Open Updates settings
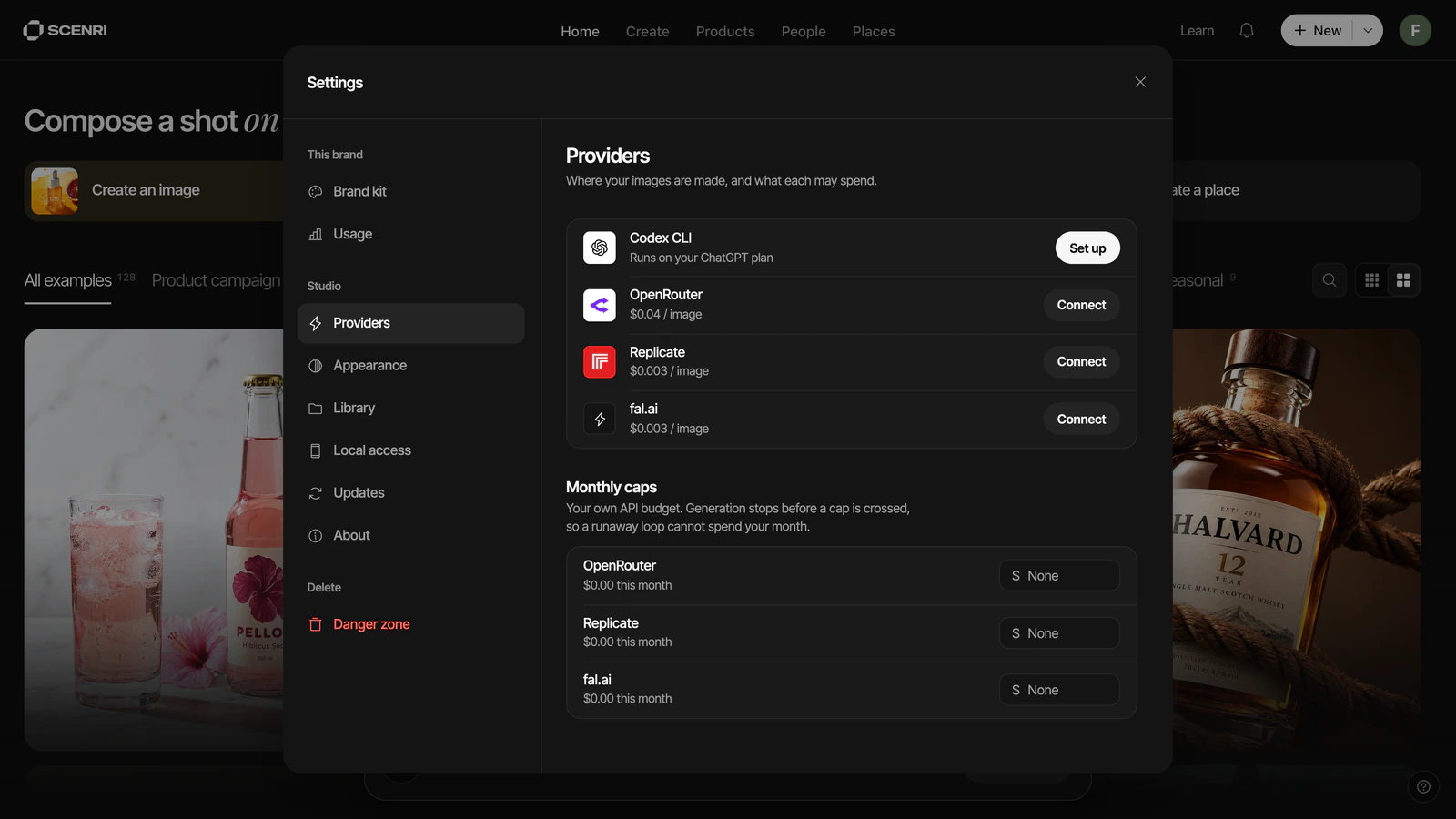1456x819 pixels. [x=410, y=492]
